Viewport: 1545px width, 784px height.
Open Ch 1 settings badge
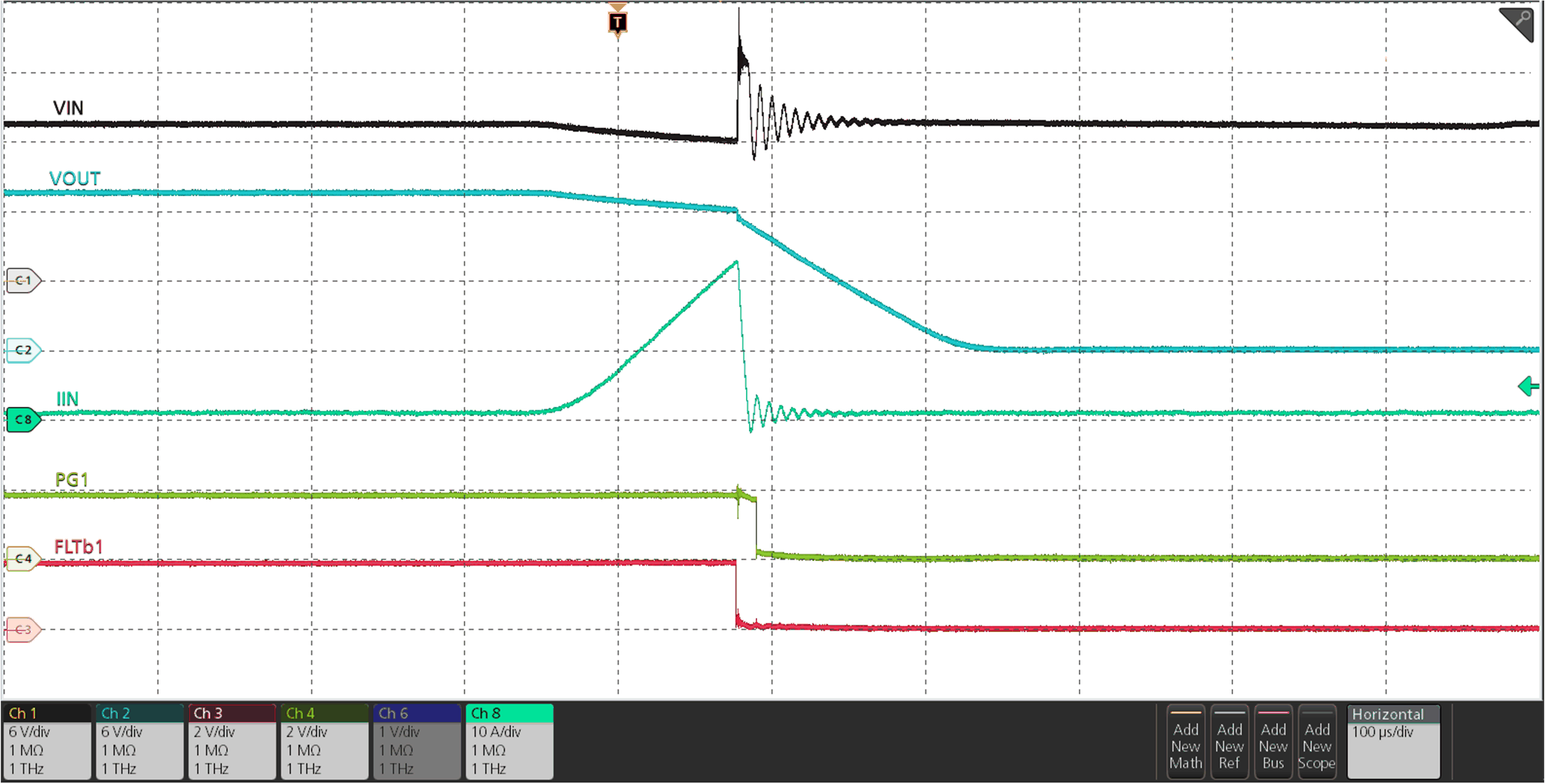pyautogui.click(x=47, y=741)
